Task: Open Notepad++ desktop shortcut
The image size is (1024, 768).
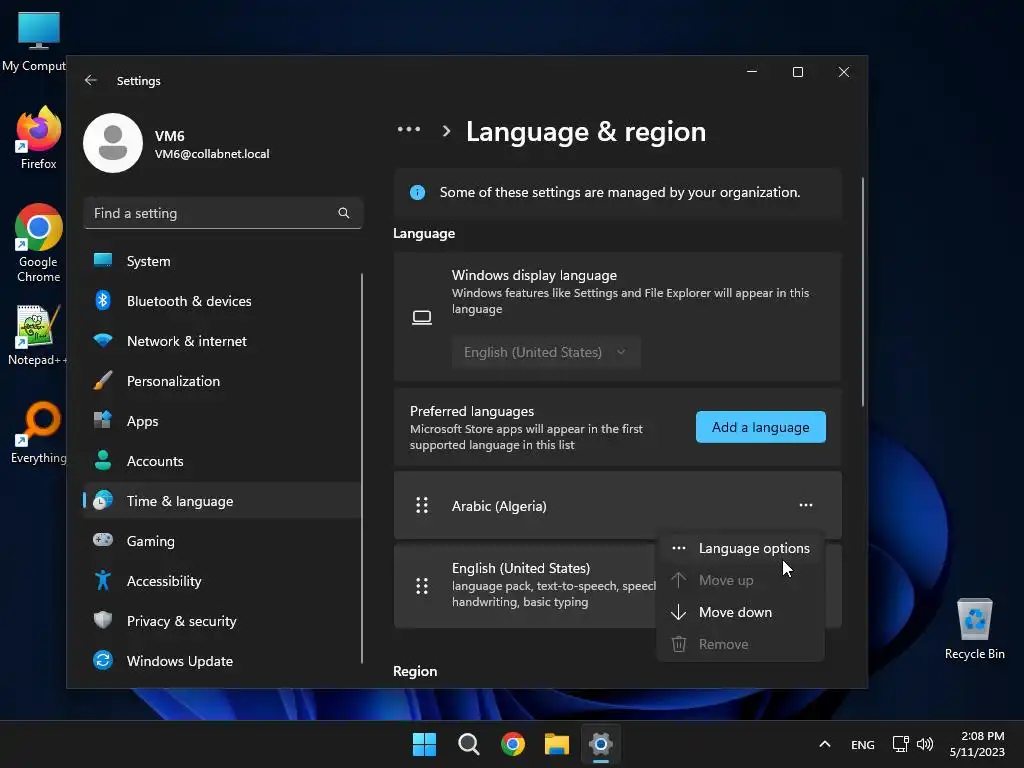Action: click(x=37, y=335)
